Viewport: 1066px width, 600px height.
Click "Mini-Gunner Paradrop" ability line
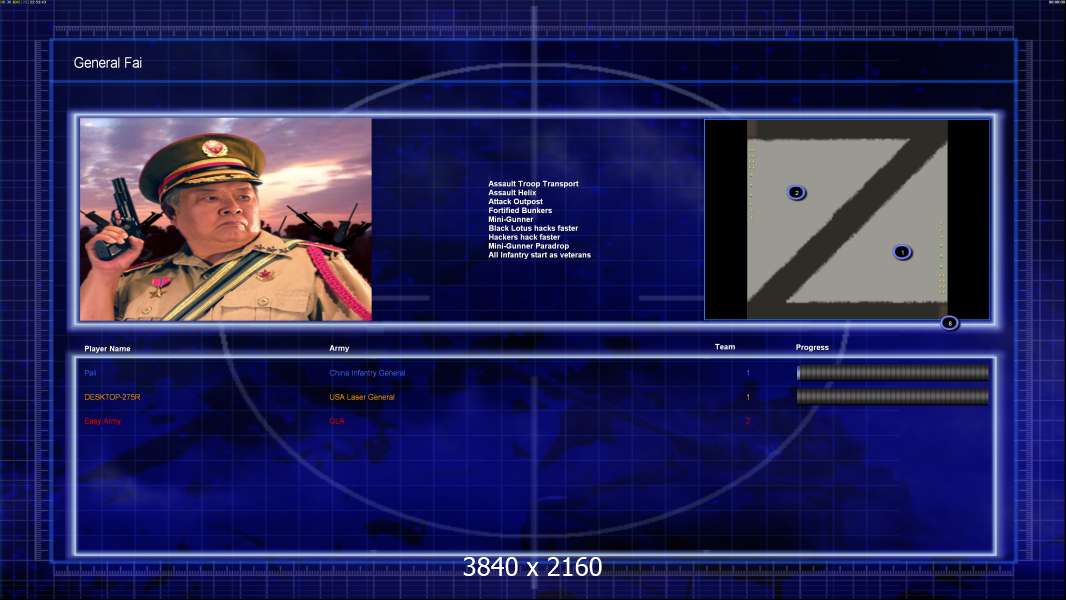pyautogui.click(x=528, y=245)
